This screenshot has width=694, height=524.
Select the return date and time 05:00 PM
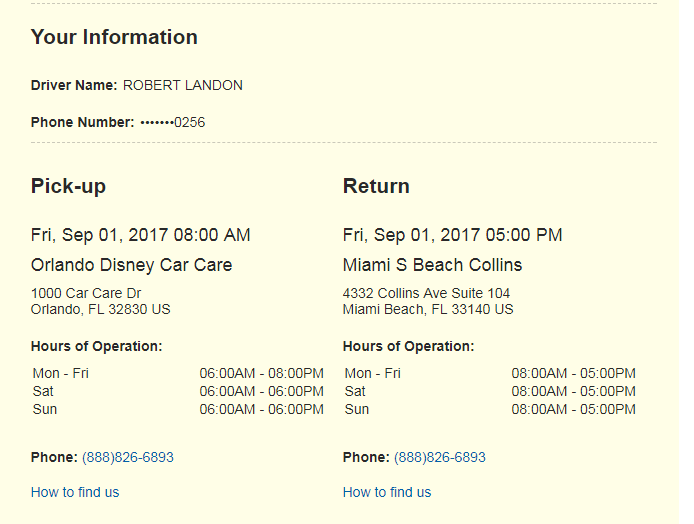(x=453, y=236)
